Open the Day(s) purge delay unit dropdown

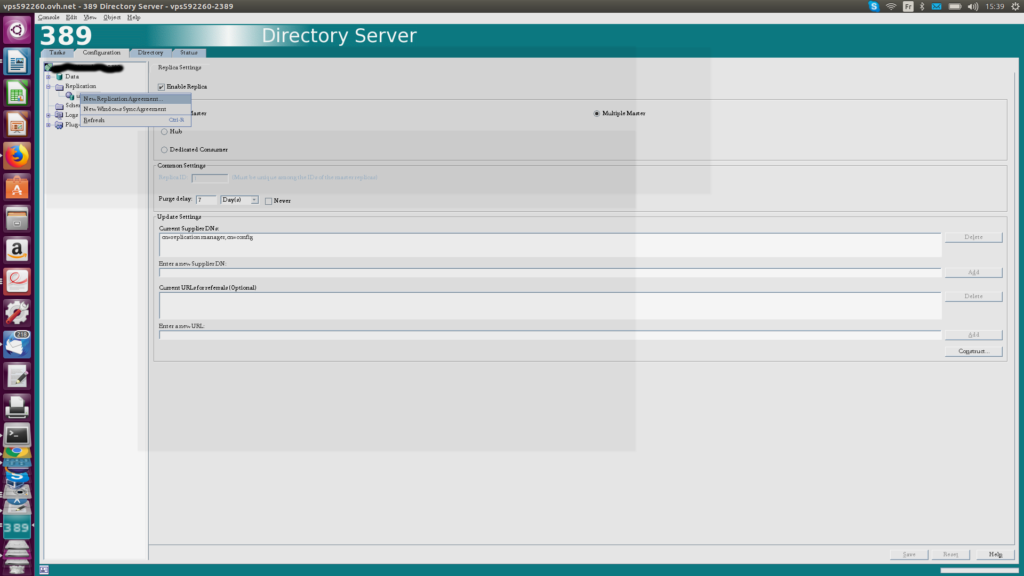point(240,200)
